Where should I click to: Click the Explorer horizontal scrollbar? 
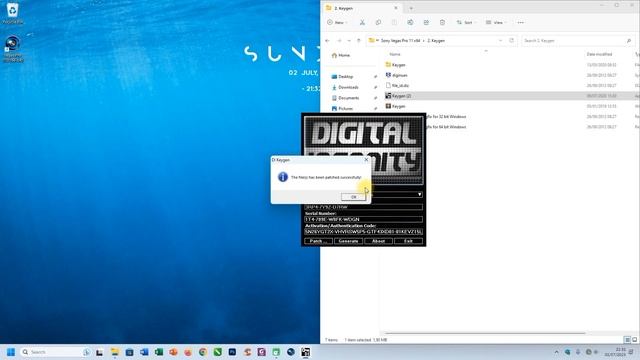(x=485, y=333)
